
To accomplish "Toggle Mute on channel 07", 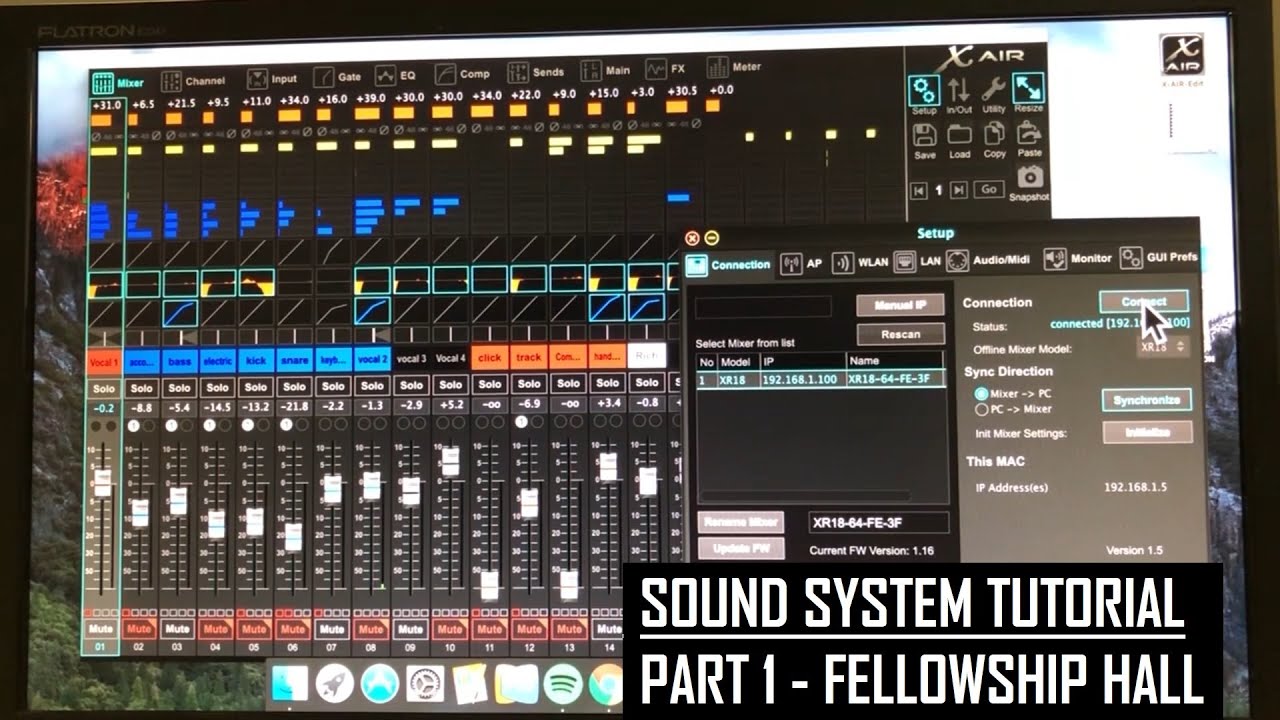I will [332, 629].
